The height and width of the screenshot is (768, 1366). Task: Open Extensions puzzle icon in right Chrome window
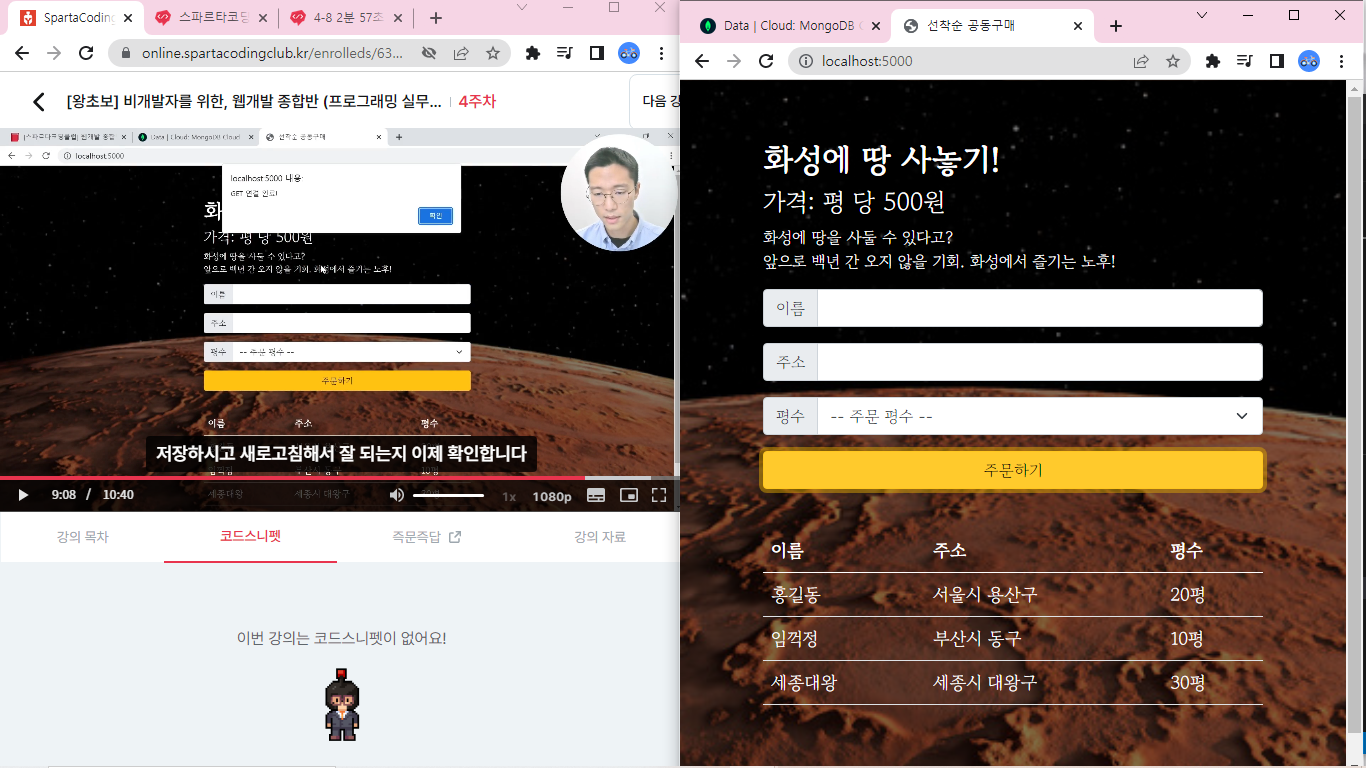pos(1213,61)
